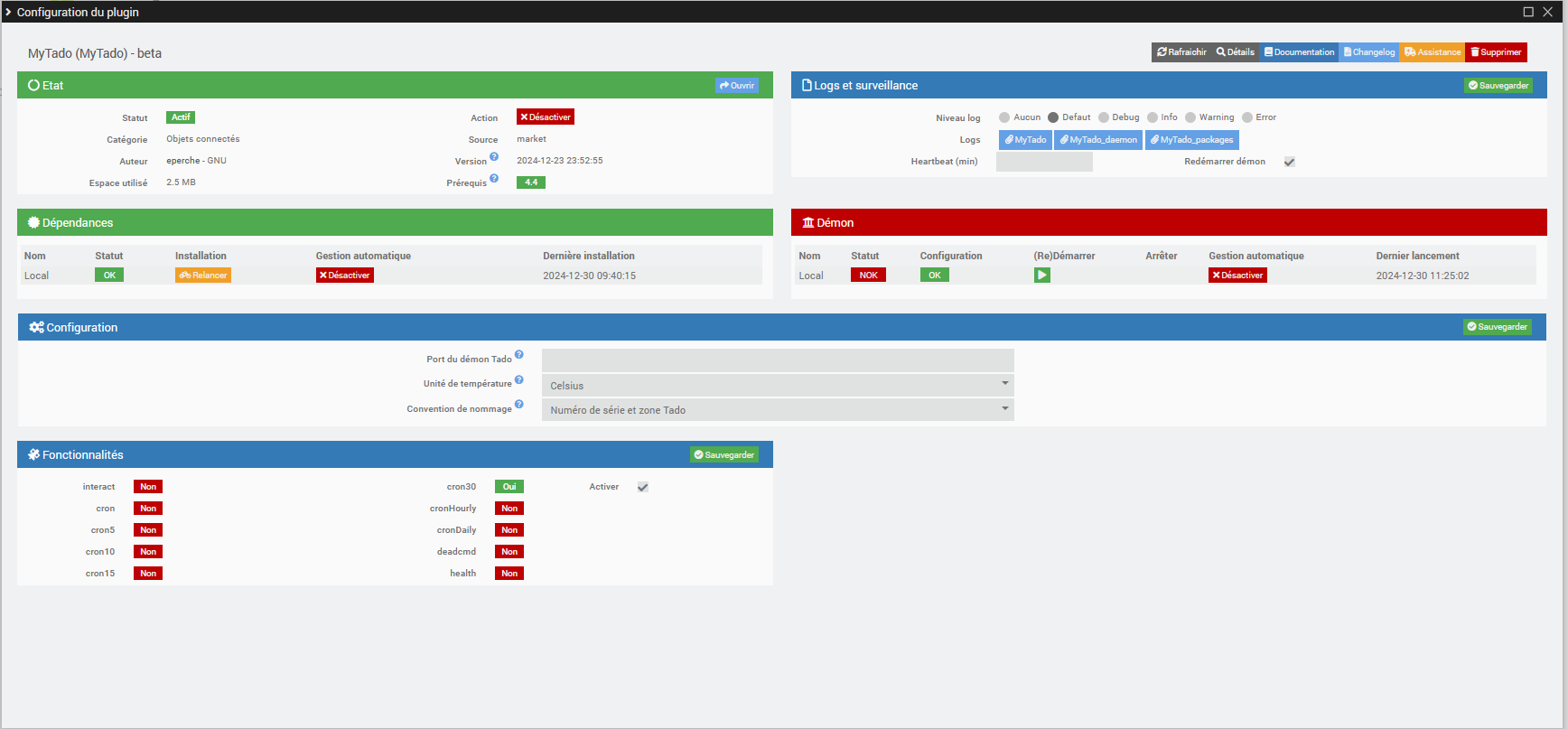Open the MyTado log file

[x=1025, y=140]
